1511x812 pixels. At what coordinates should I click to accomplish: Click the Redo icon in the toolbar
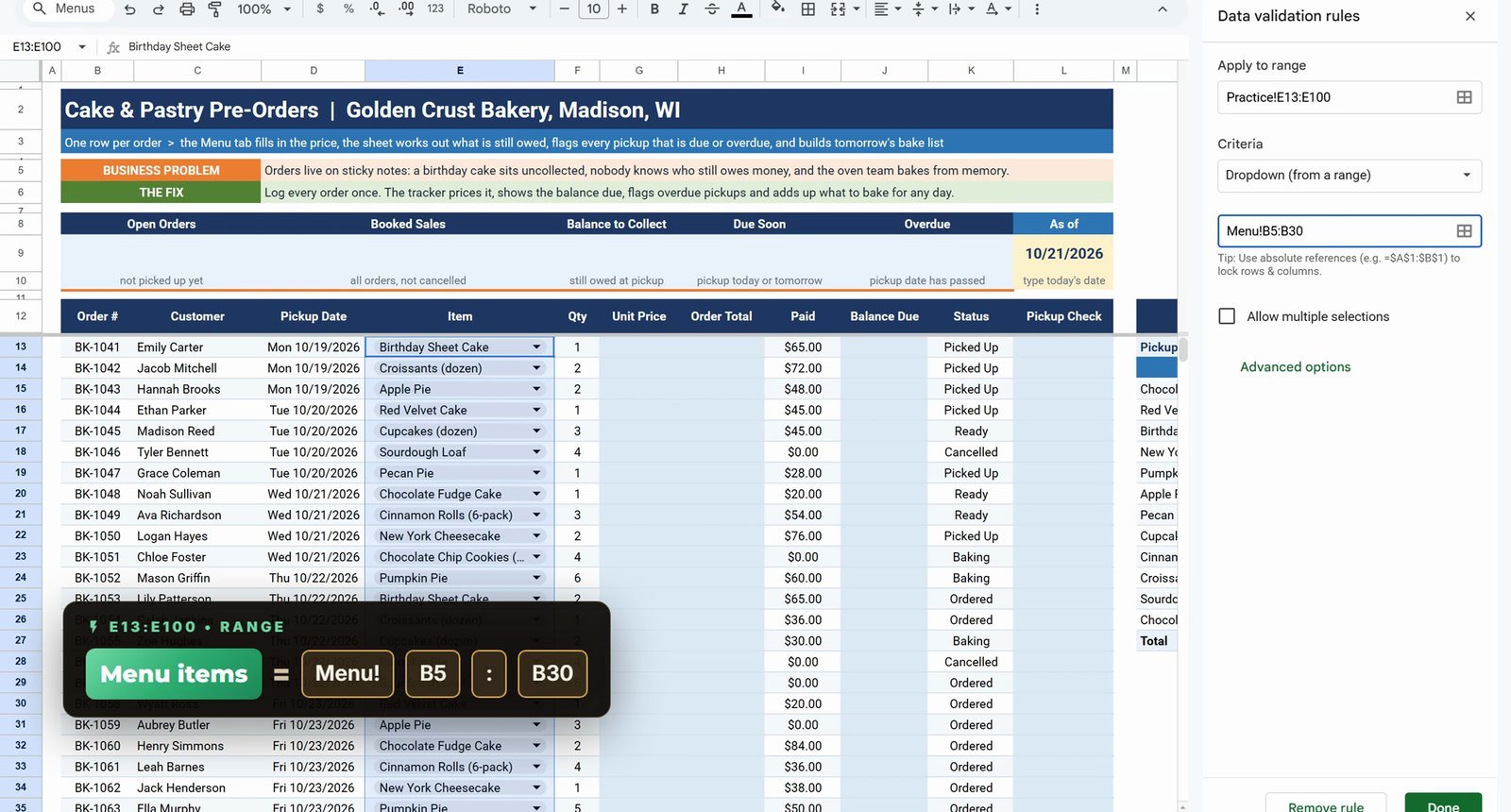point(158,8)
